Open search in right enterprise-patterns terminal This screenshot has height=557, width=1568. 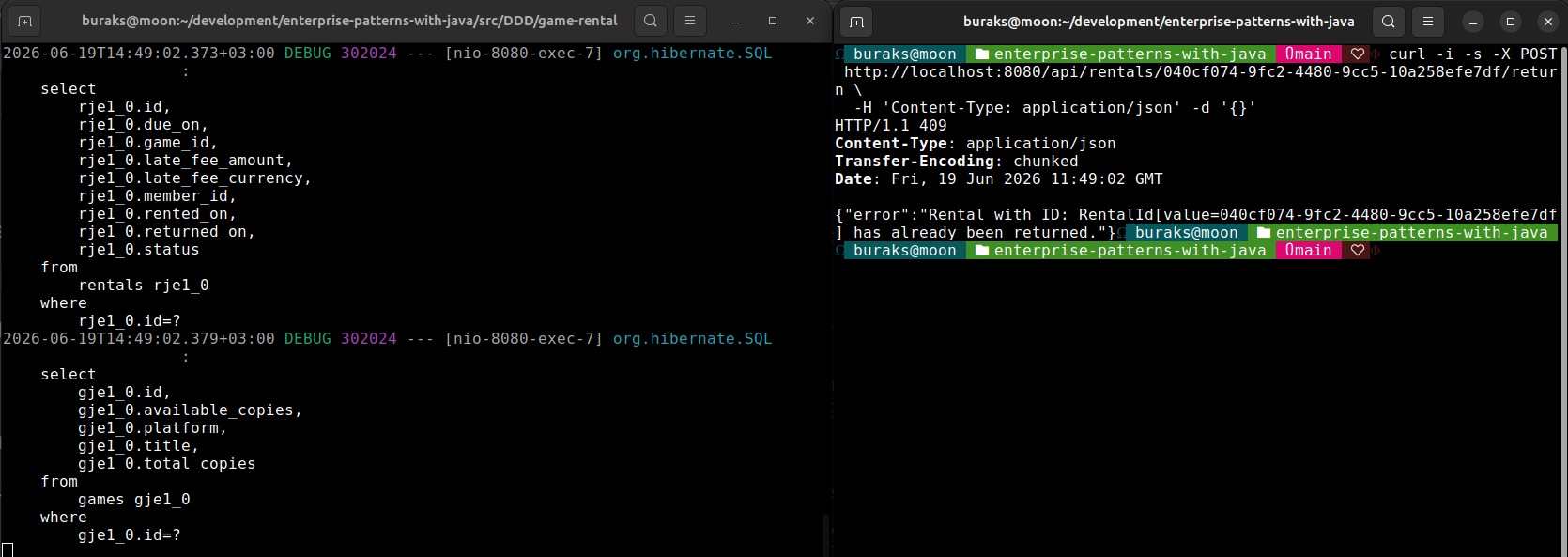point(1389,21)
